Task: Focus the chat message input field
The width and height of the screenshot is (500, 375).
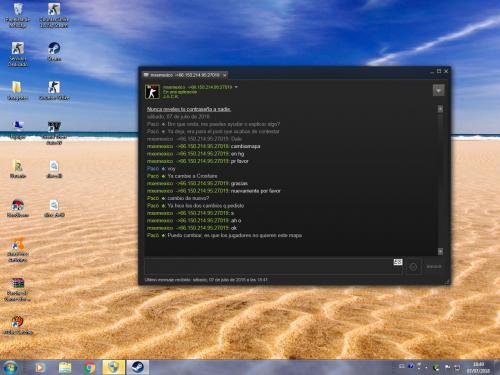Action: [269, 267]
